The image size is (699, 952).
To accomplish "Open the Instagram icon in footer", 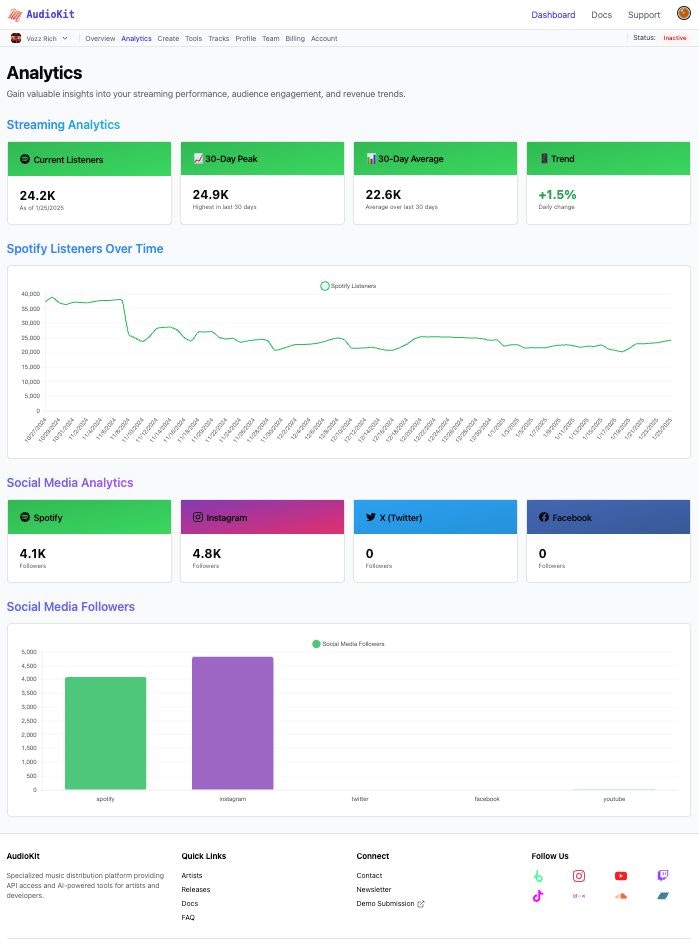I will point(579,876).
